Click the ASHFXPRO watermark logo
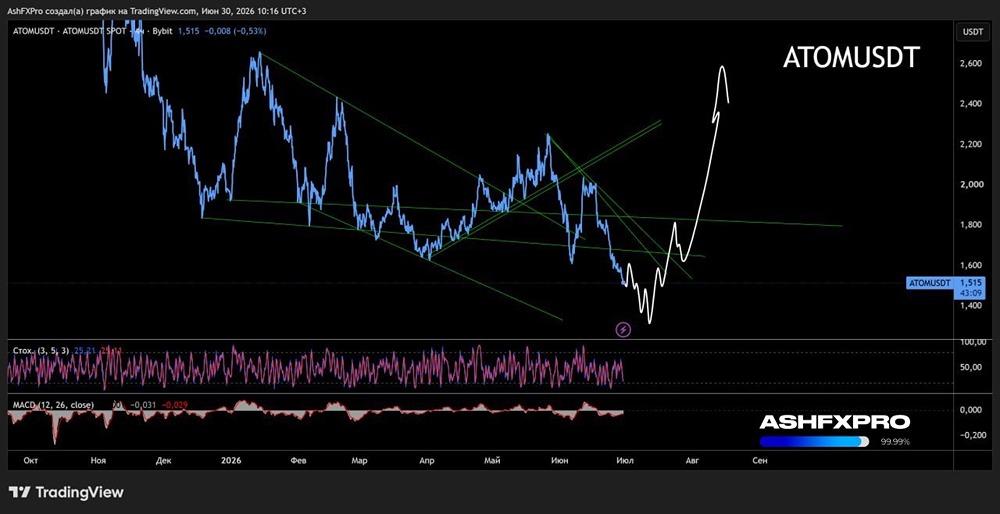The width and height of the screenshot is (1000, 514). coord(834,422)
